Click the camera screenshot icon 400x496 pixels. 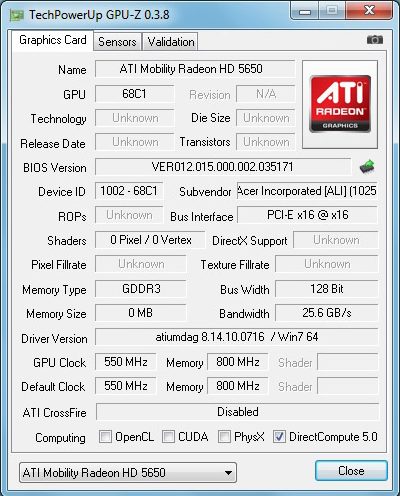tap(375, 40)
